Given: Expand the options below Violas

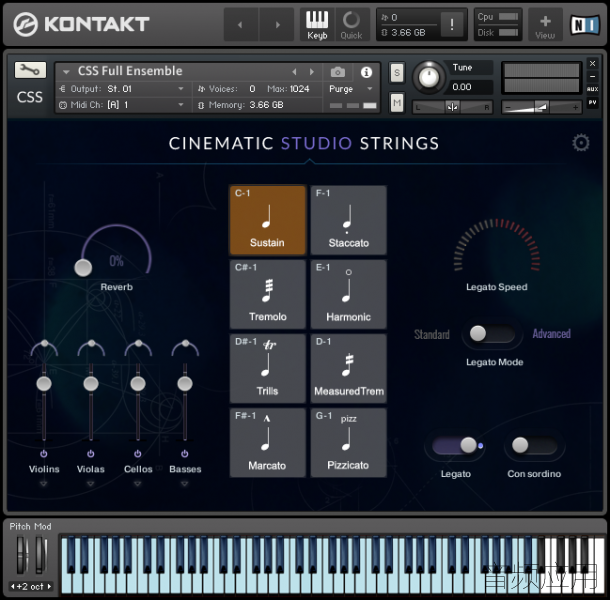Looking at the screenshot, I should pos(91,484).
